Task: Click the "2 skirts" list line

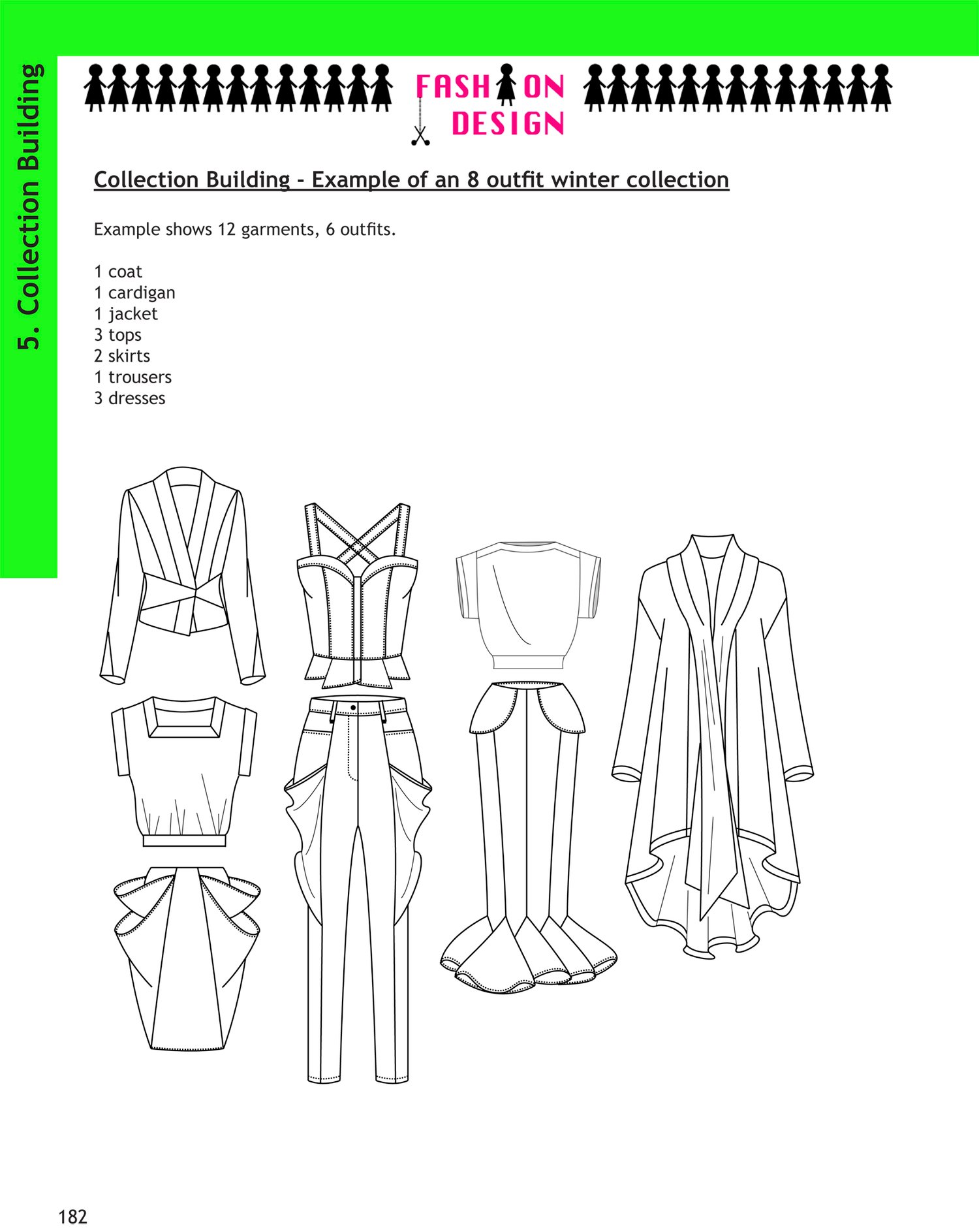Action: coord(122,356)
